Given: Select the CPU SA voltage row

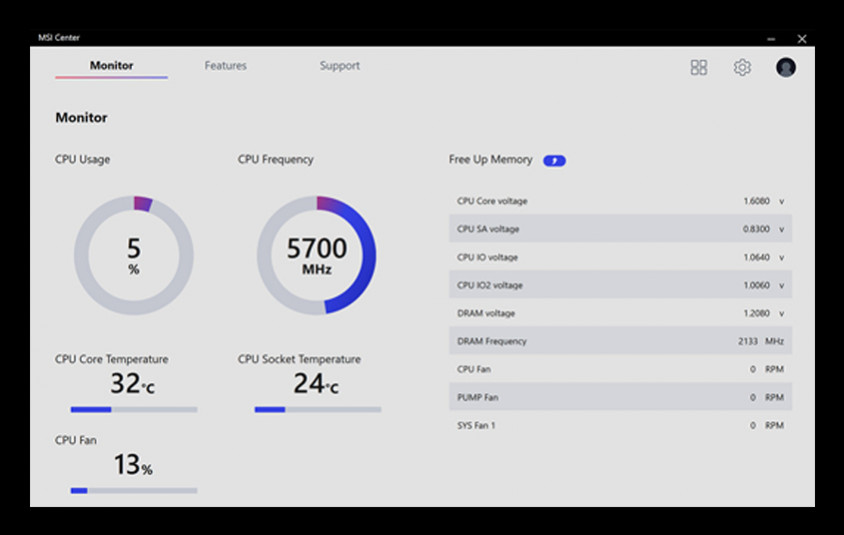Looking at the screenshot, I should tap(620, 229).
